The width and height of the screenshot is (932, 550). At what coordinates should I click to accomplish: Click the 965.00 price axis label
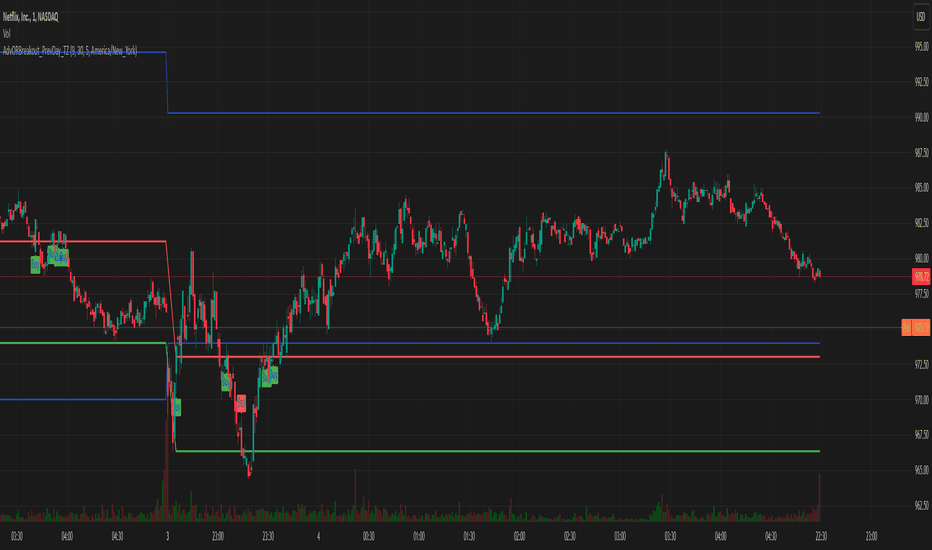point(921,470)
